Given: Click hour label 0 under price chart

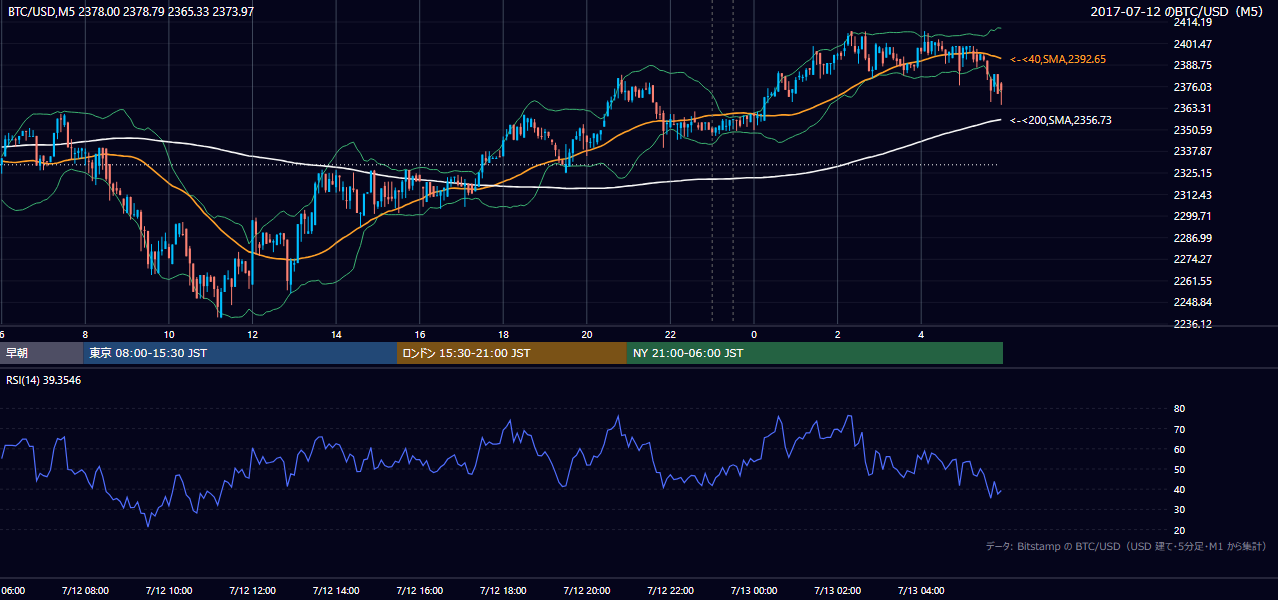Looking at the screenshot, I should (x=754, y=334).
